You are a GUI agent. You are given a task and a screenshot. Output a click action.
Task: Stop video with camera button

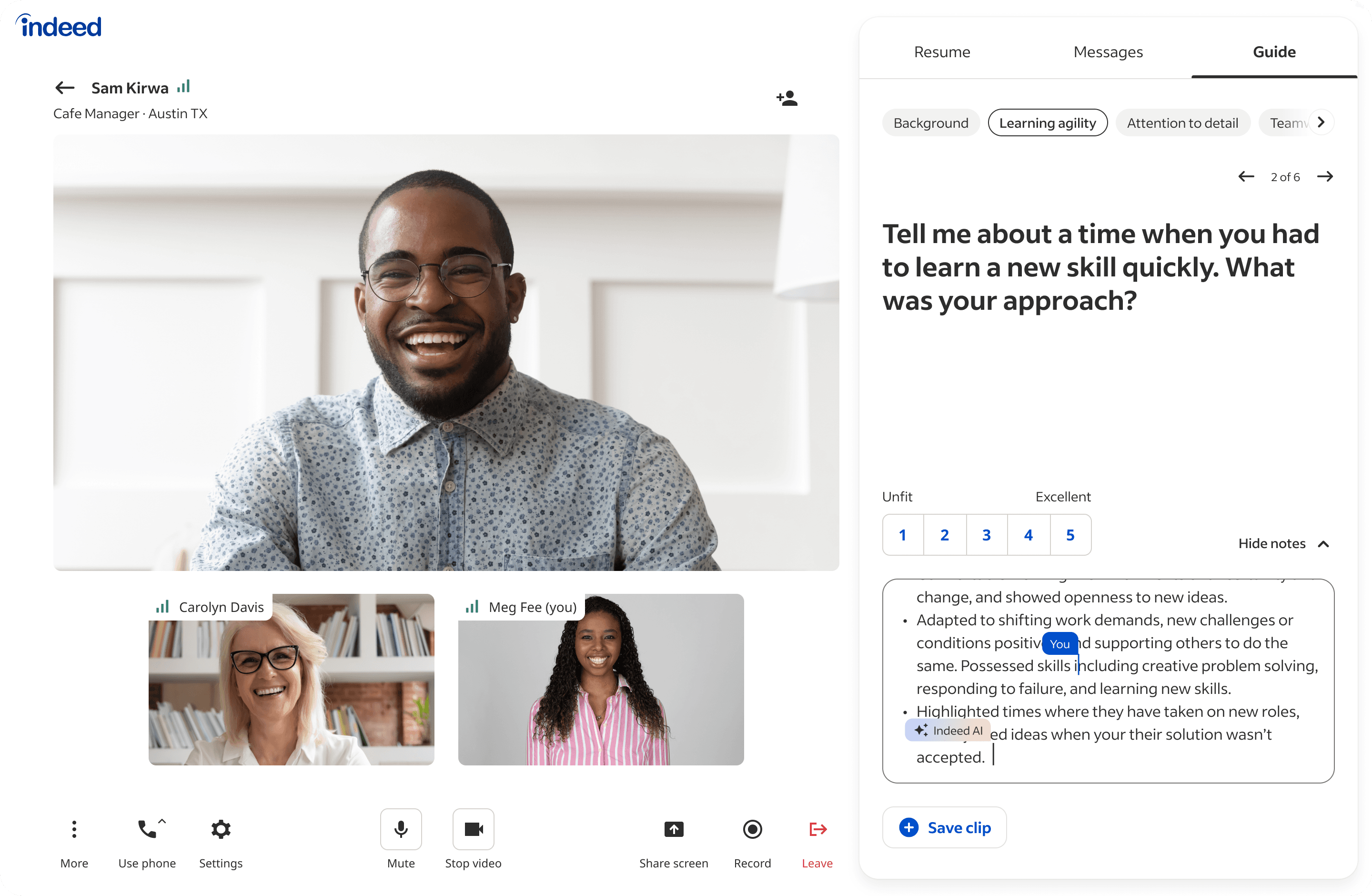(473, 829)
